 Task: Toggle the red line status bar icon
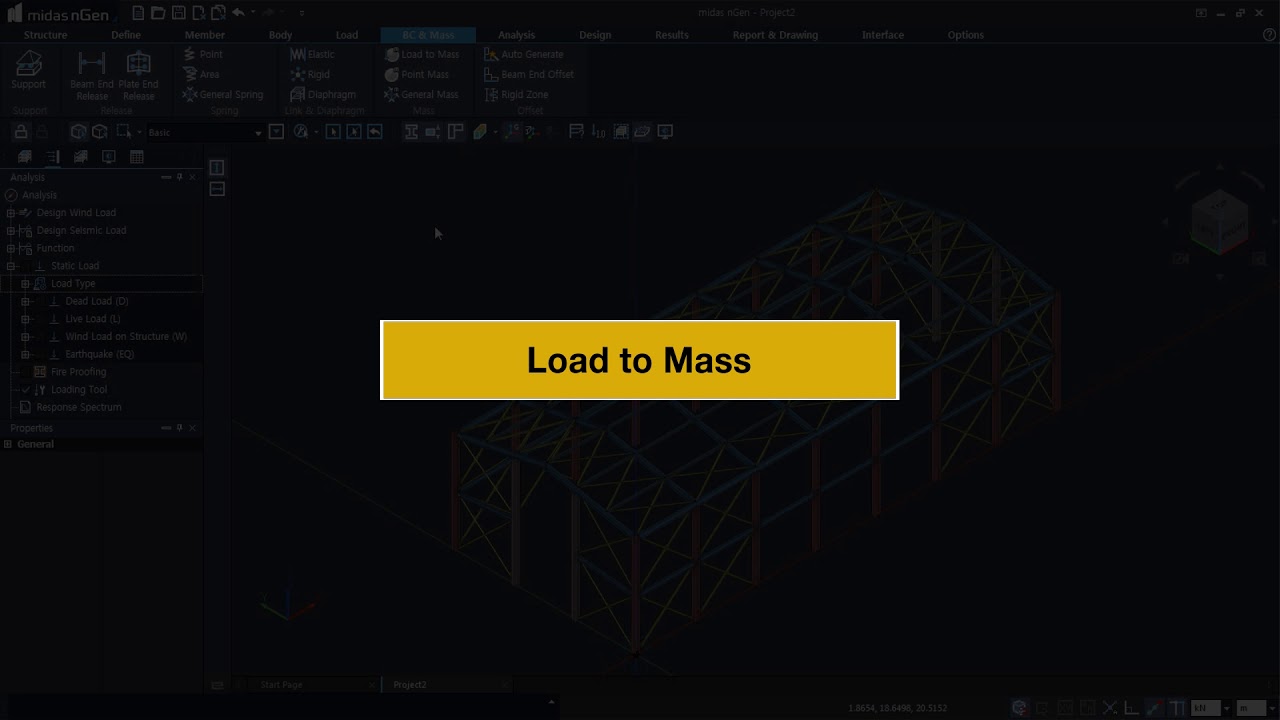(x=1153, y=708)
